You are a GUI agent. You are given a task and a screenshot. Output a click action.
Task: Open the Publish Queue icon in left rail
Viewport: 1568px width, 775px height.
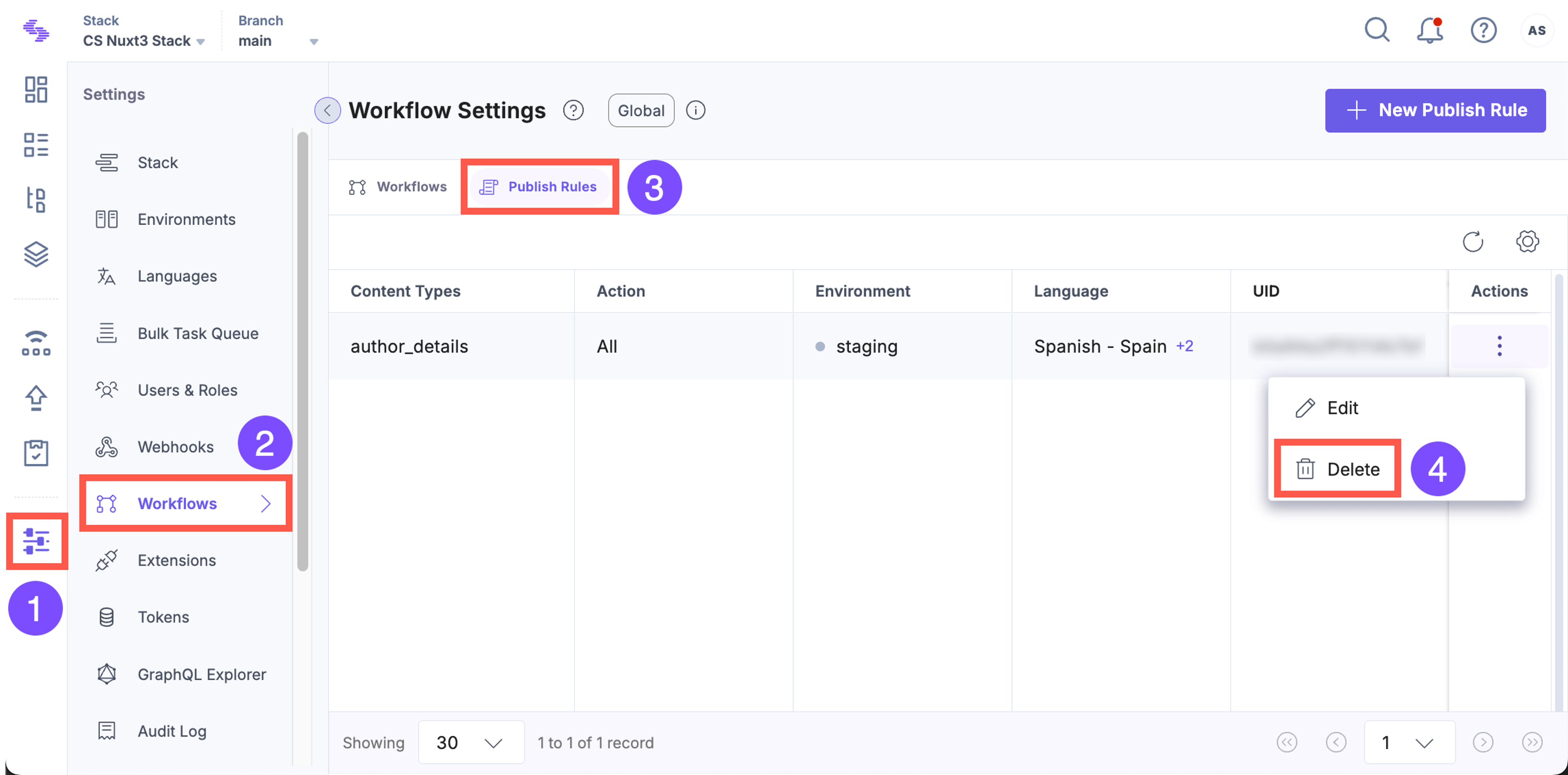pos(36,343)
